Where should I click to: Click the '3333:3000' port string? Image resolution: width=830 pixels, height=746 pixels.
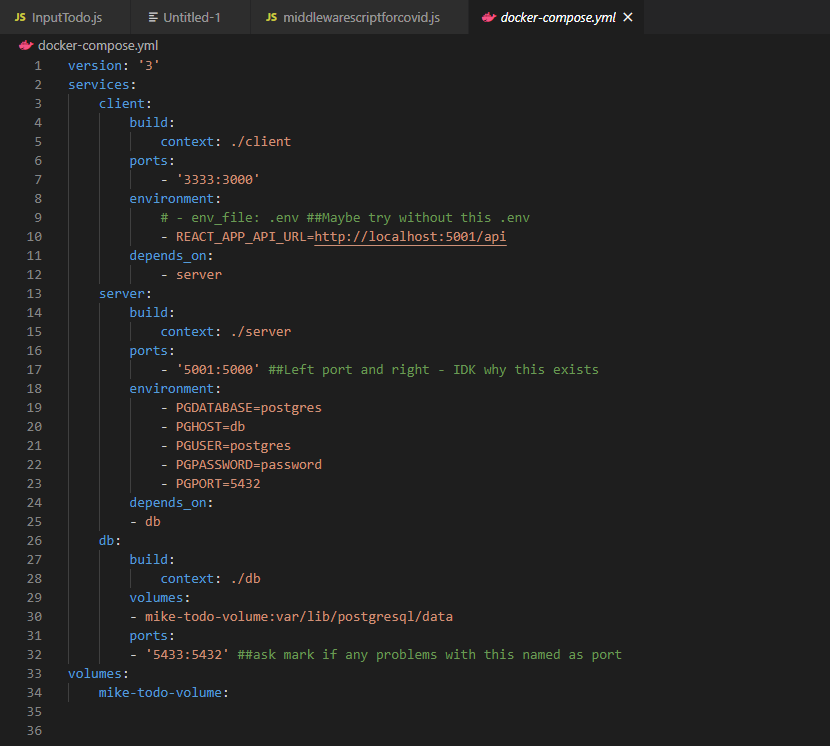coord(219,180)
